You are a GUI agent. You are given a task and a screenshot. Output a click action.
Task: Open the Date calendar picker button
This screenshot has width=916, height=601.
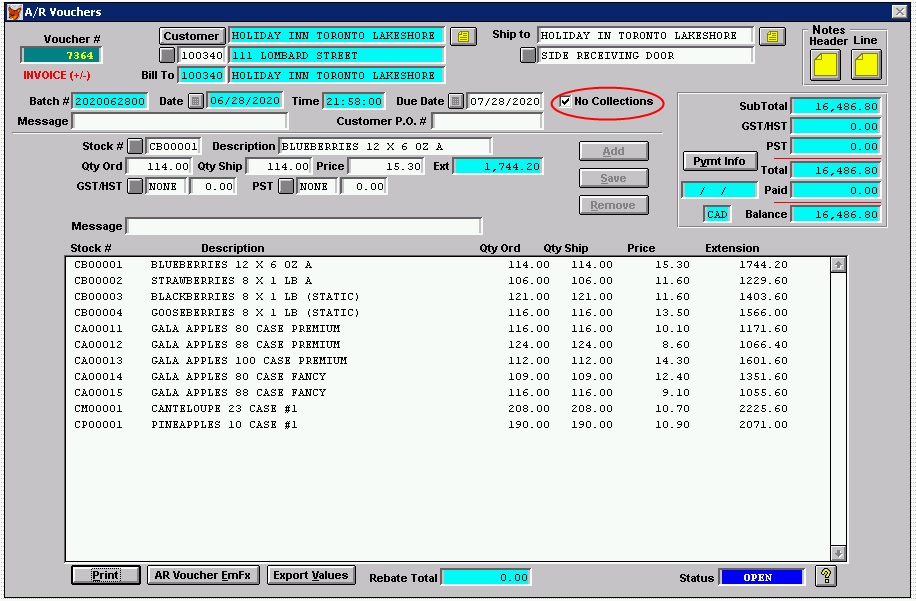pyautogui.click(x=195, y=101)
